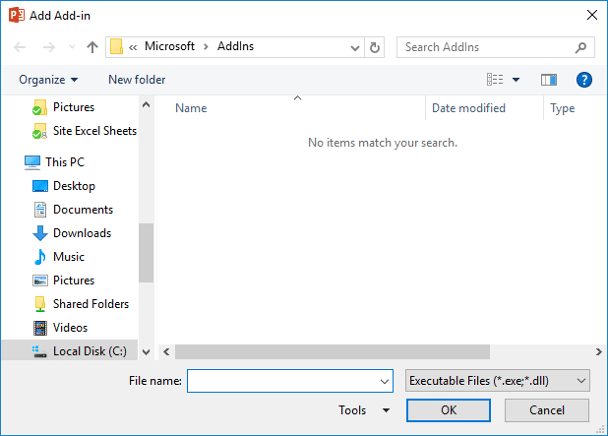Sort by the Type column
608x436 pixels.
point(562,108)
